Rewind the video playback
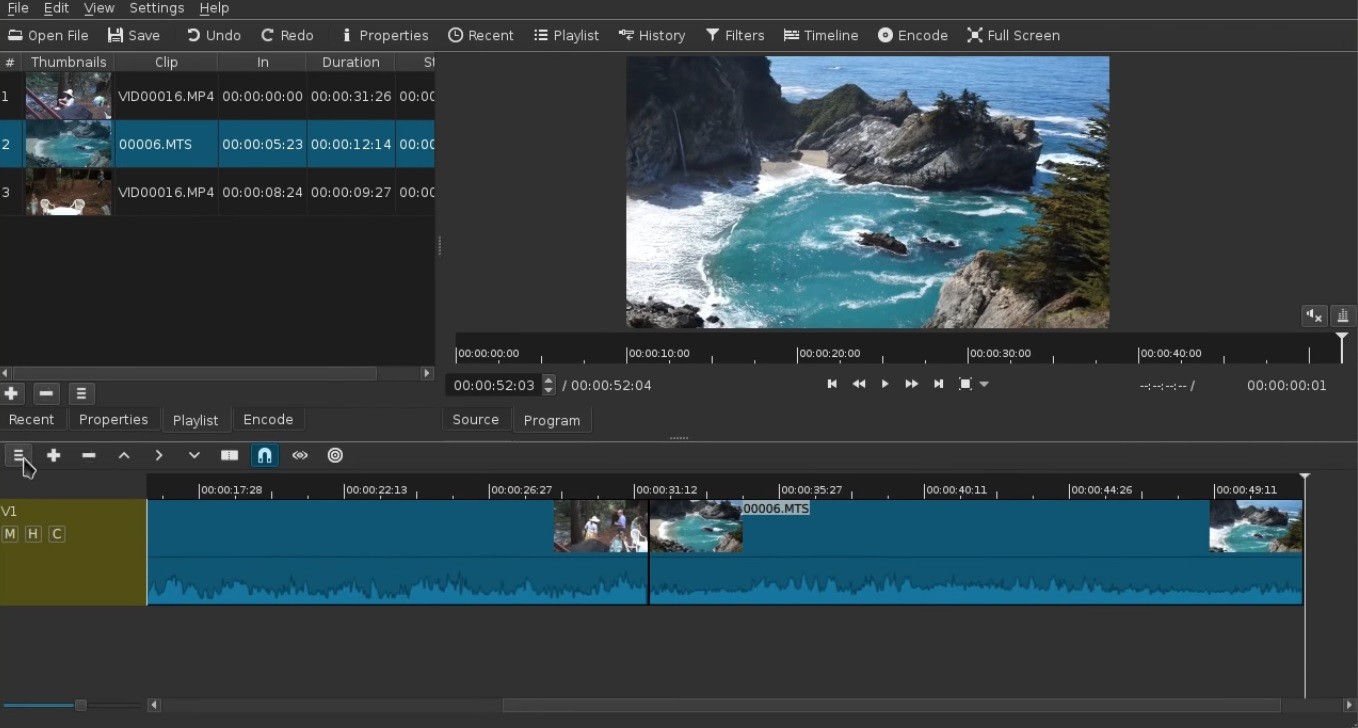1358x728 pixels. [x=858, y=384]
